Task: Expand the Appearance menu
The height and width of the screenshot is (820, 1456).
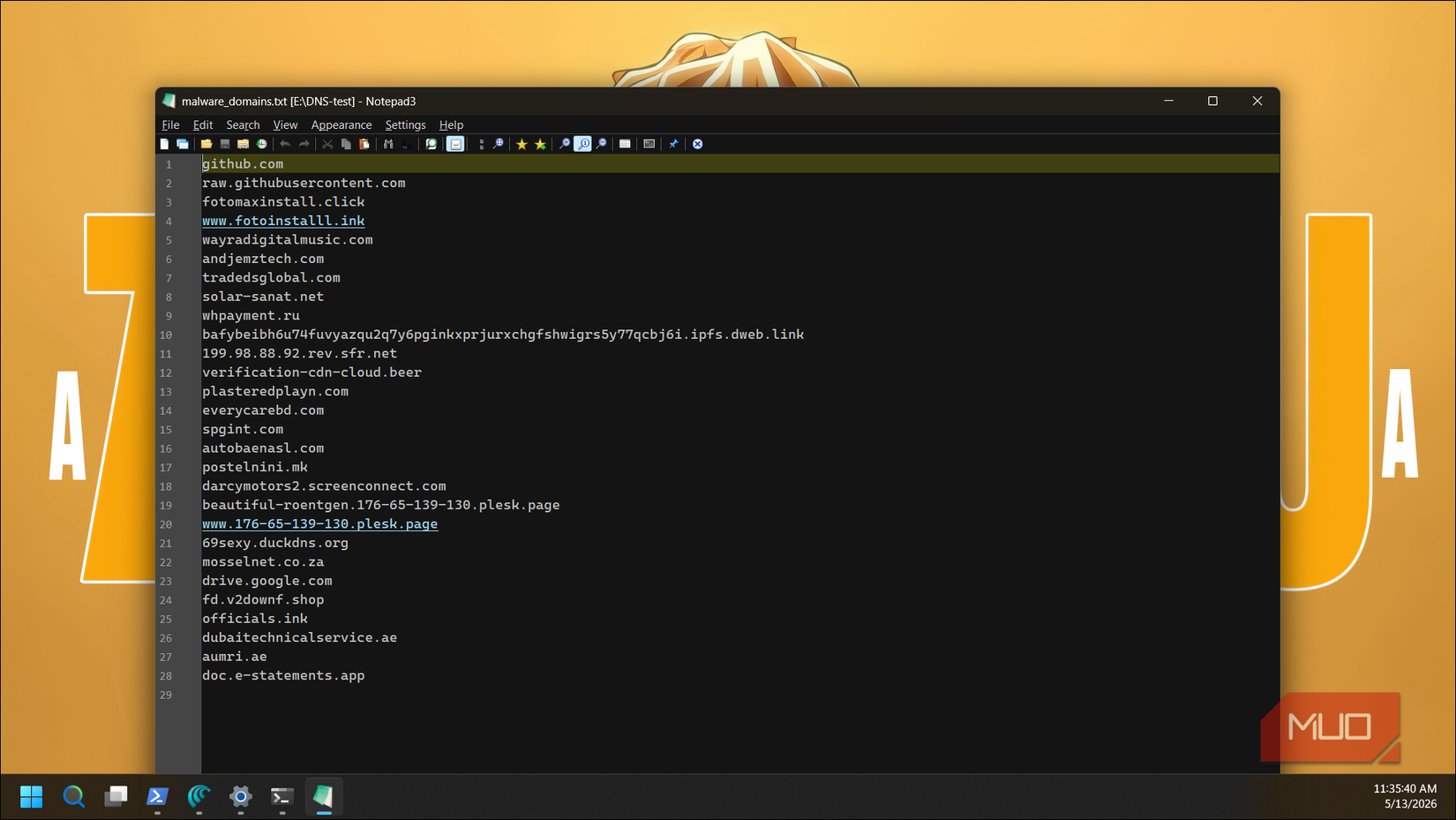Action: point(341,125)
